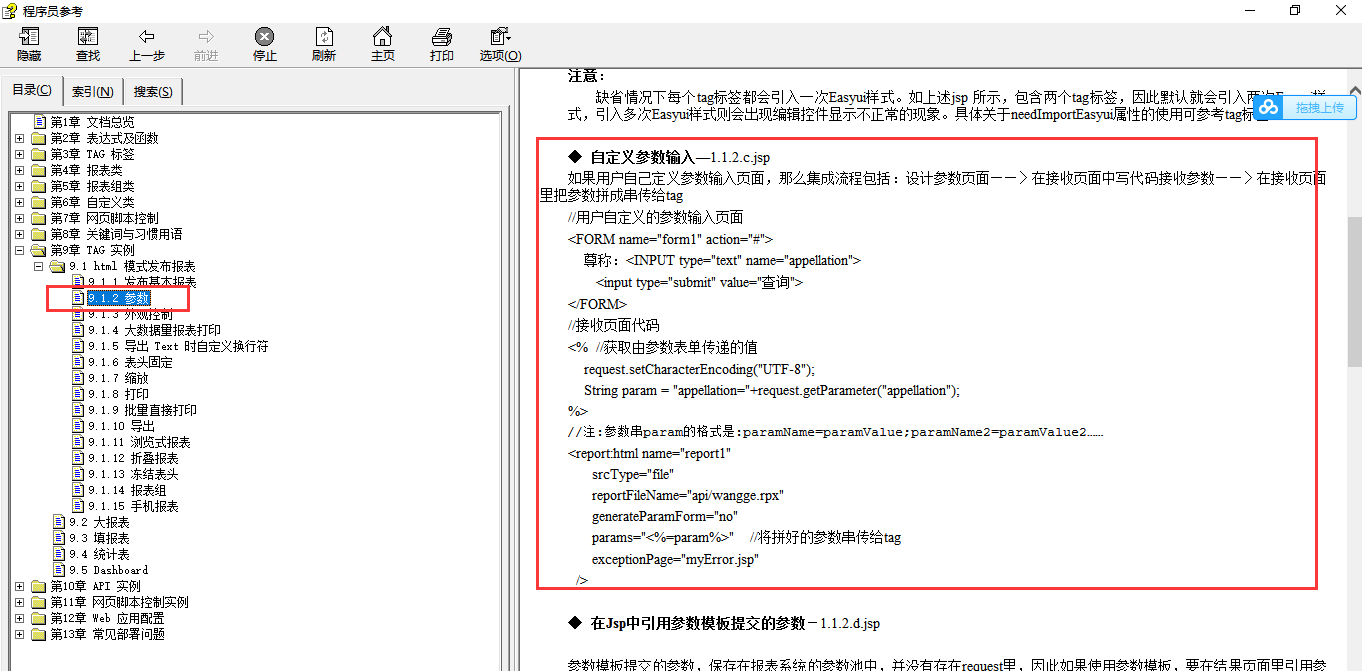Select 9.1.10 导出 topic

click(x=121, y=426)
